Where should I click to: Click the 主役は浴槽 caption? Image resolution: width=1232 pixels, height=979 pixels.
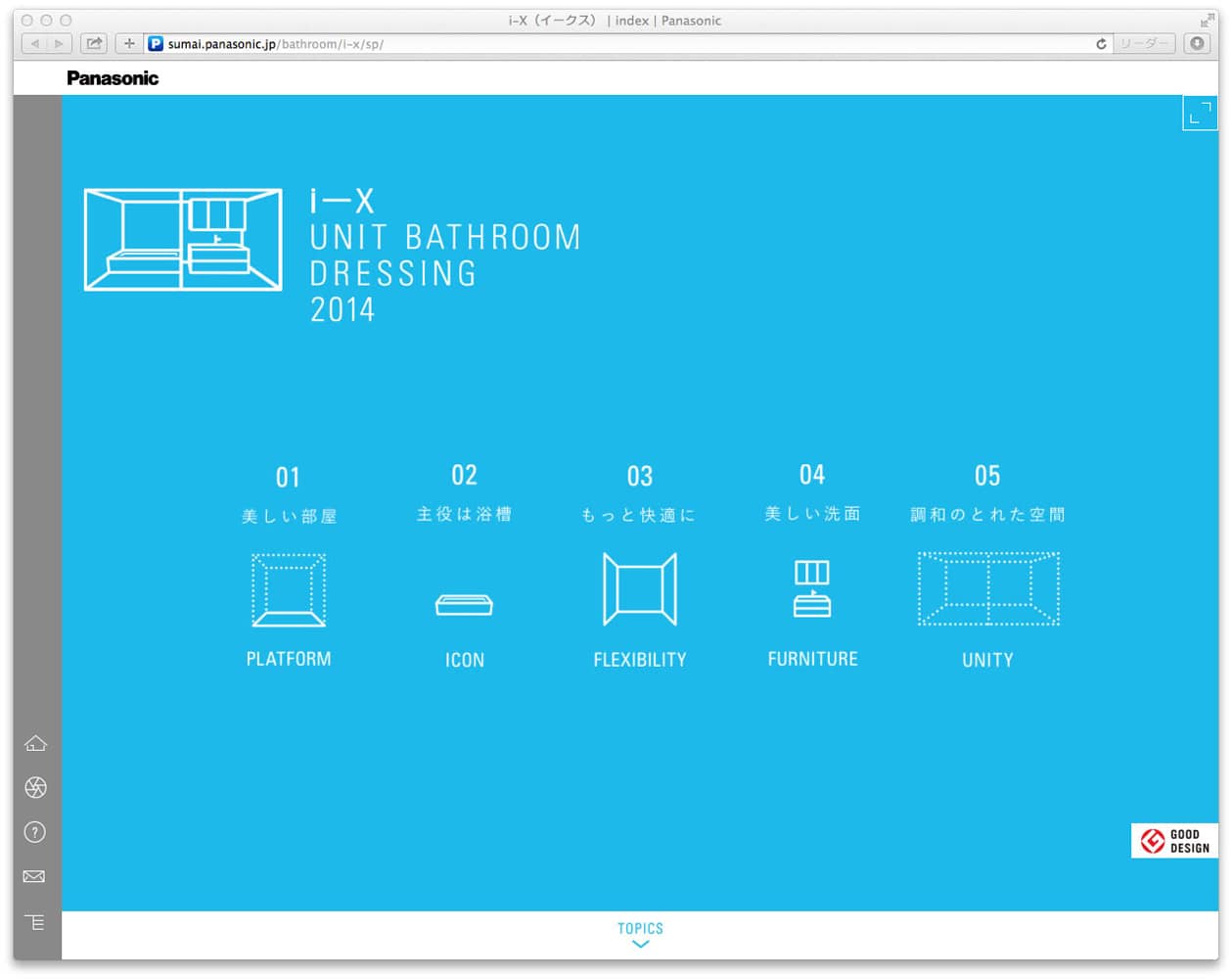click(464, 514)
